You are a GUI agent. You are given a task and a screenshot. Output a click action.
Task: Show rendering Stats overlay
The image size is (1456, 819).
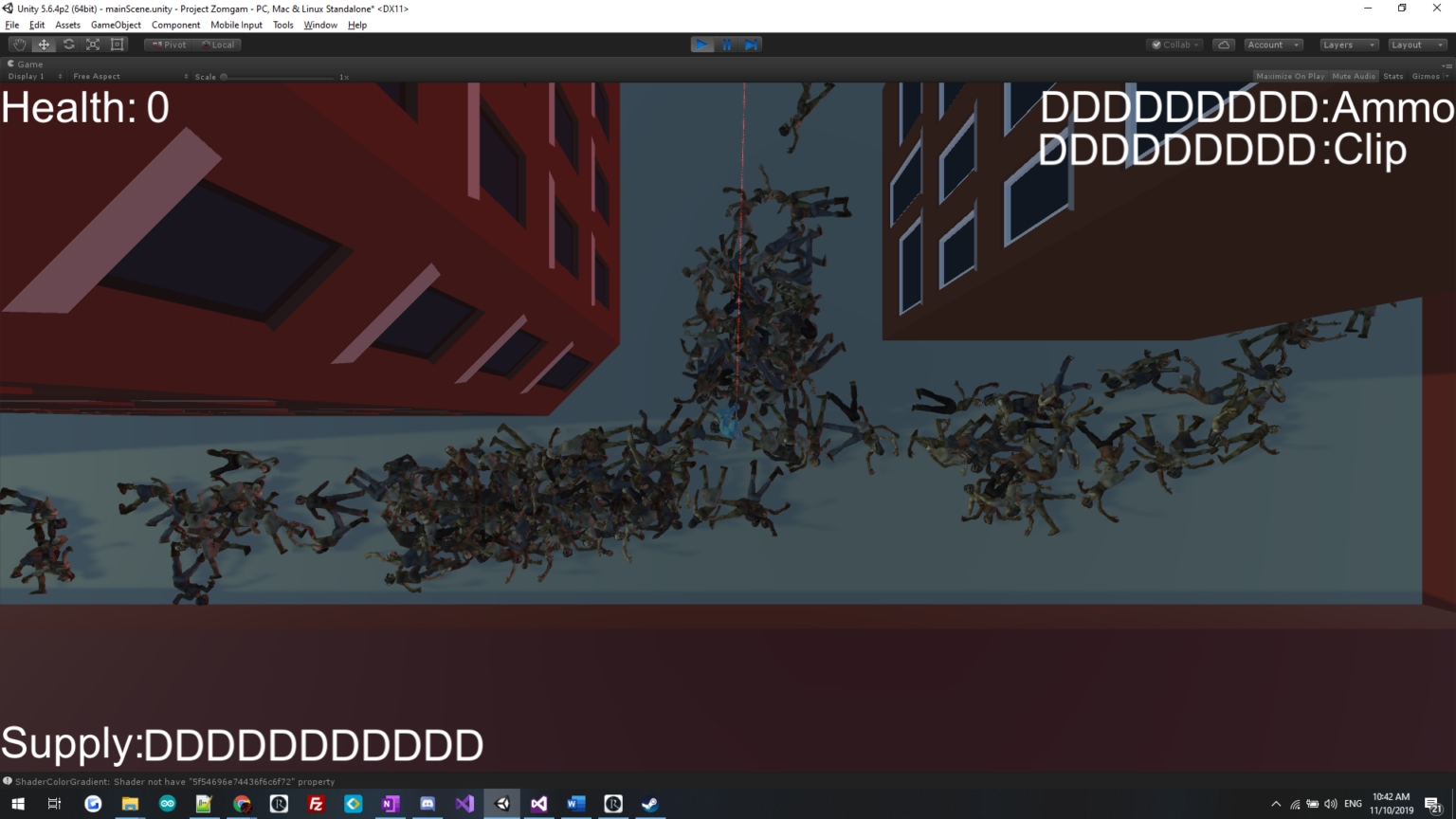[1392, 76]
